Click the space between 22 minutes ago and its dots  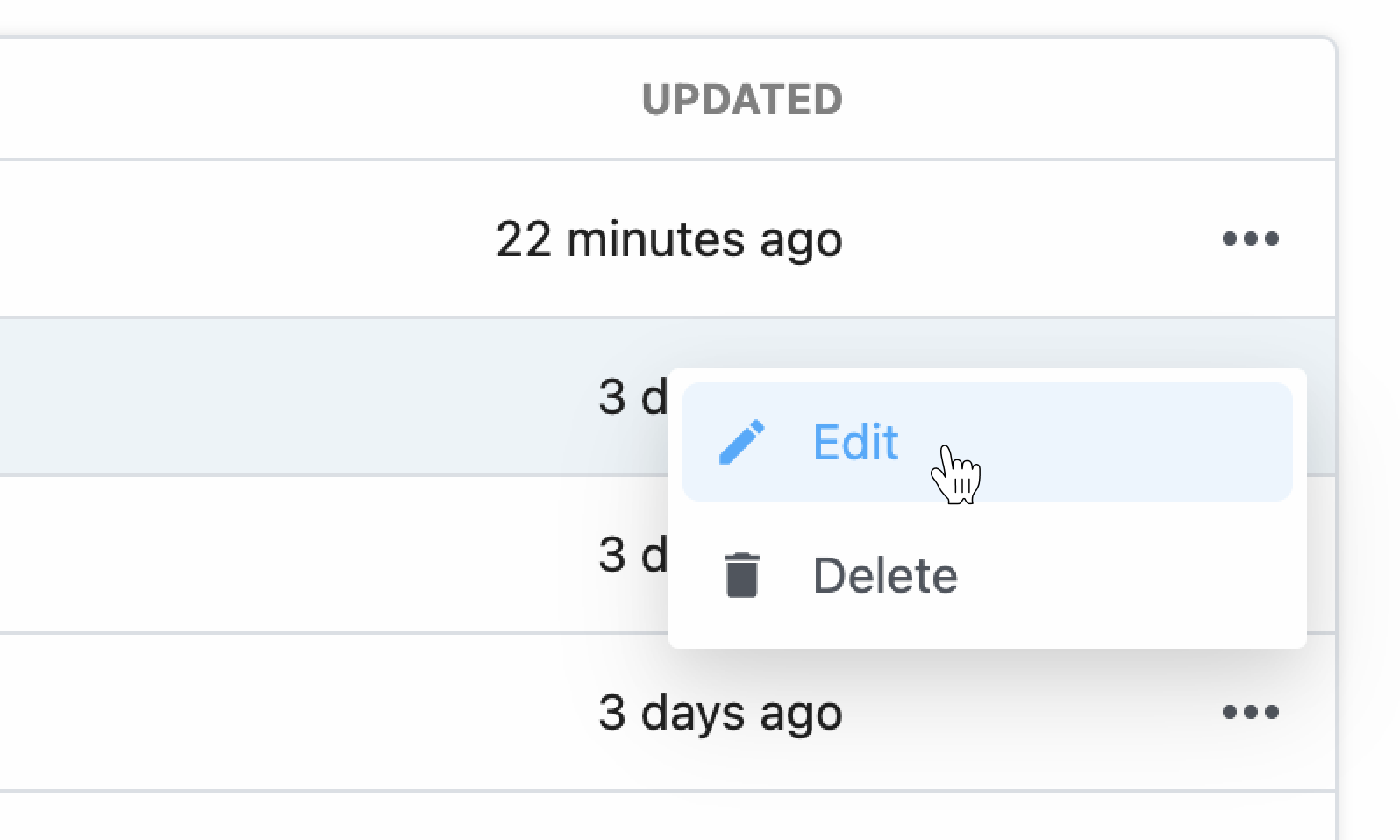click(1032, 238)
